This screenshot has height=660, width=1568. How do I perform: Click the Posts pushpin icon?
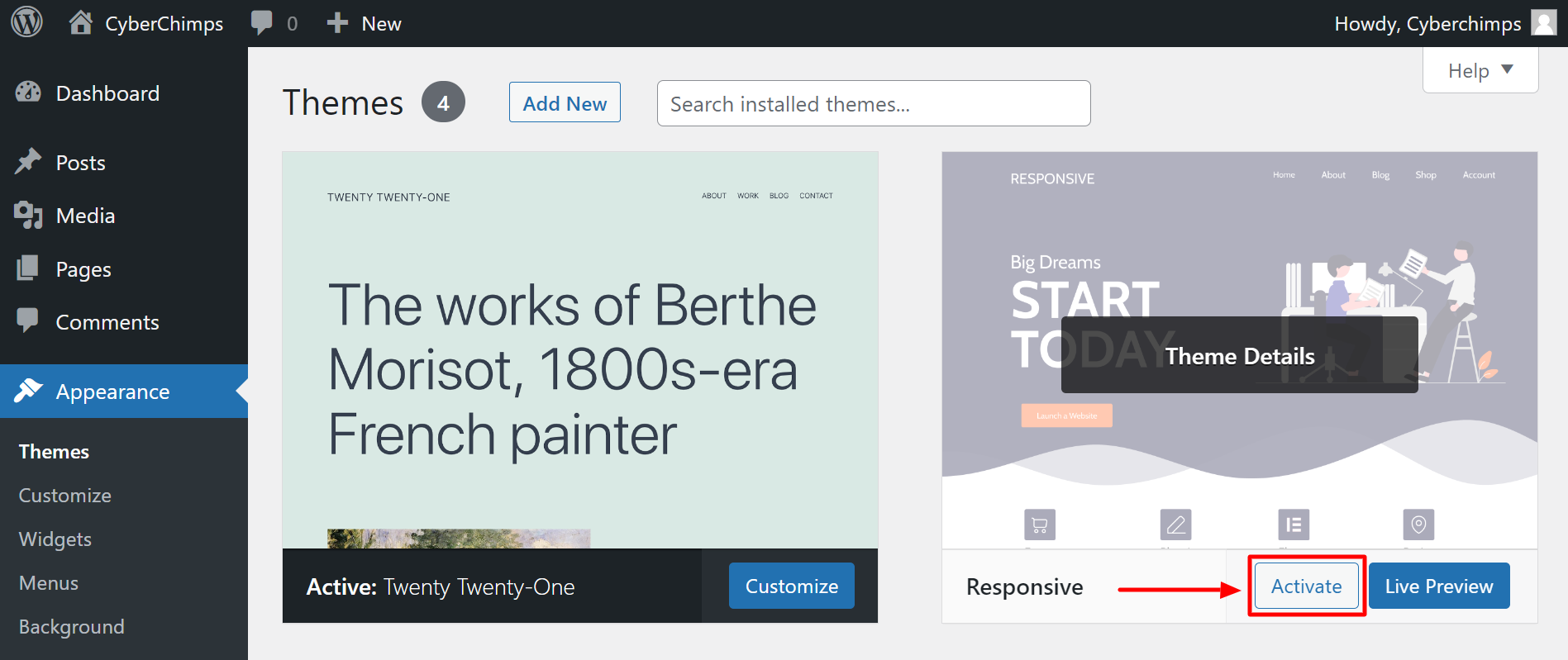pos(28,162)
